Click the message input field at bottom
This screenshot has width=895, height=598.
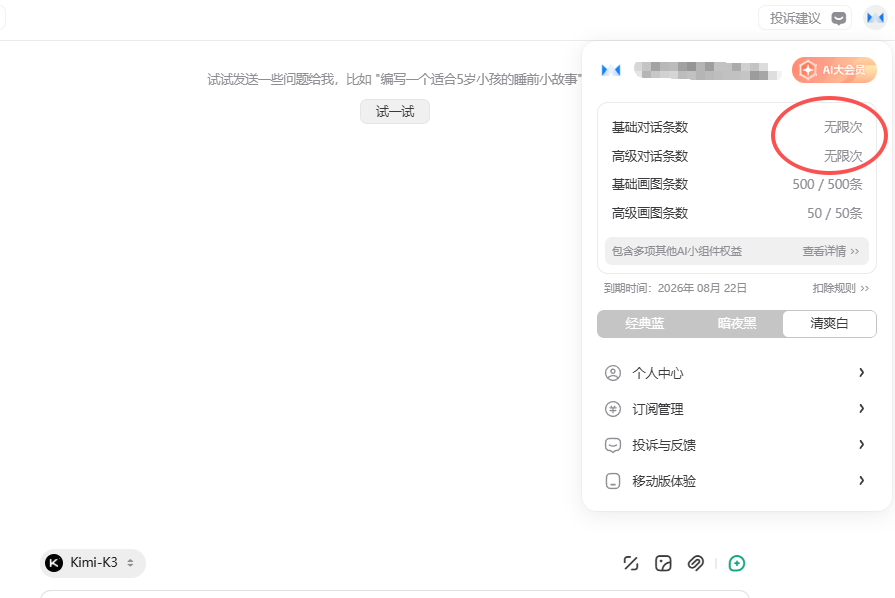click(x=394, y=594)
